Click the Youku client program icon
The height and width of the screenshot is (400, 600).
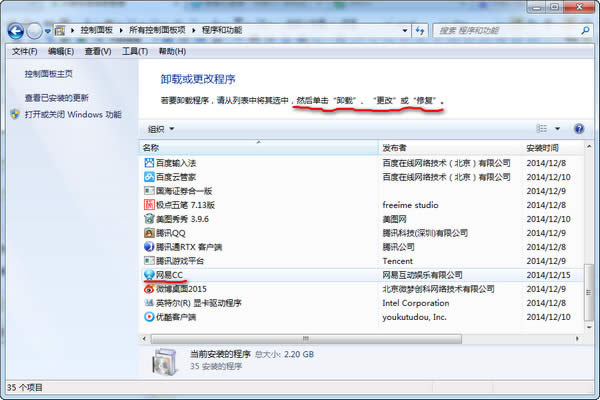[x=149, y=317]
